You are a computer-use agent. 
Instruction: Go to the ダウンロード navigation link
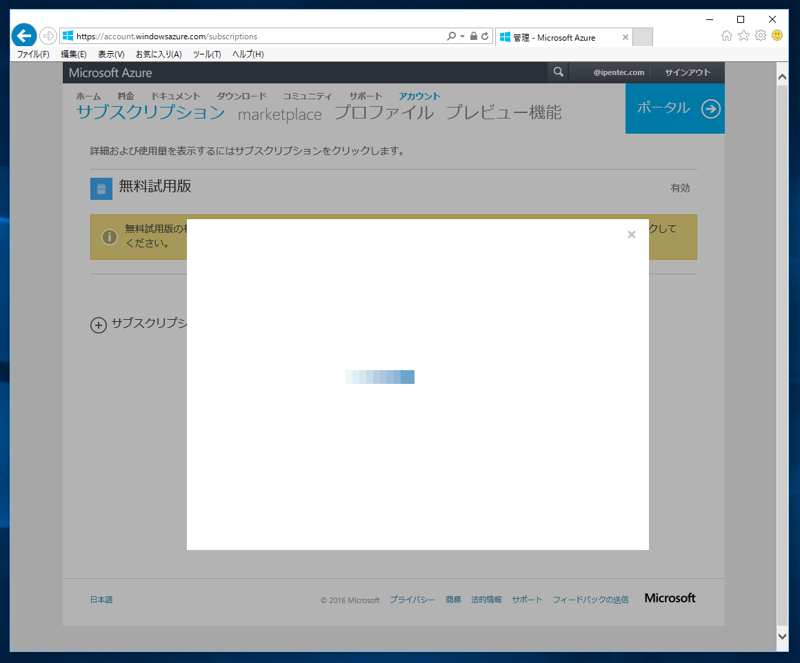point(241,96)
